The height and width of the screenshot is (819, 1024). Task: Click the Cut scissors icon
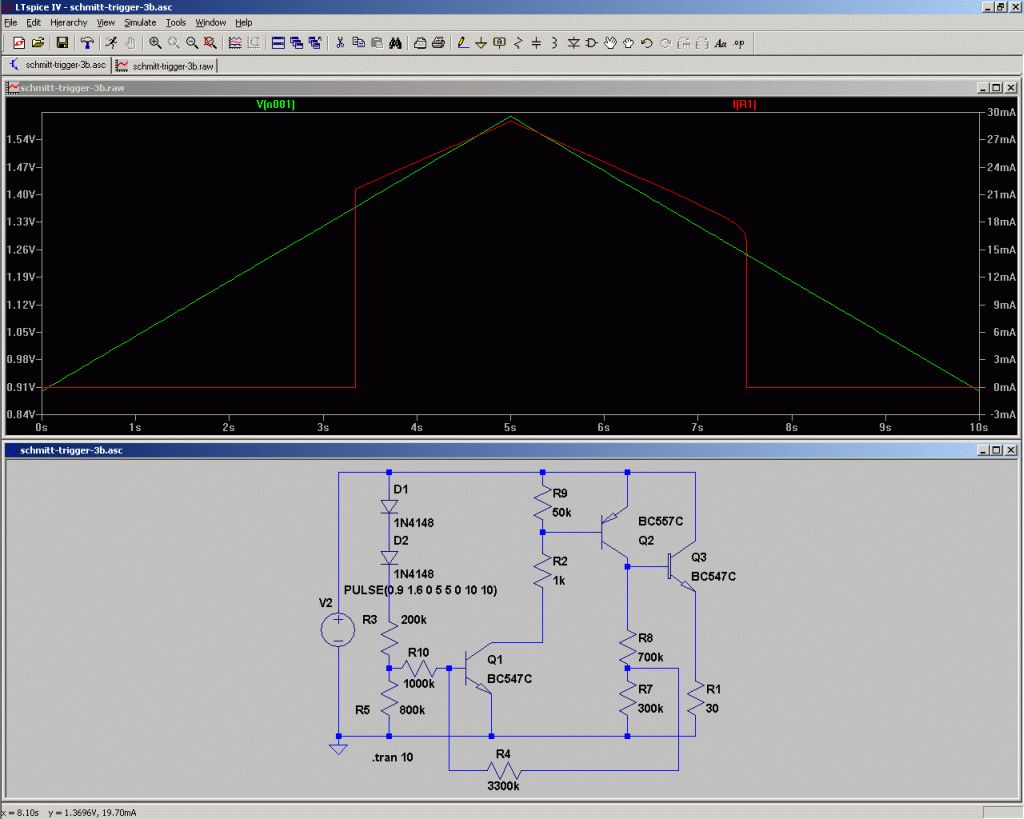pyautogui.click(x=340, y=43)
